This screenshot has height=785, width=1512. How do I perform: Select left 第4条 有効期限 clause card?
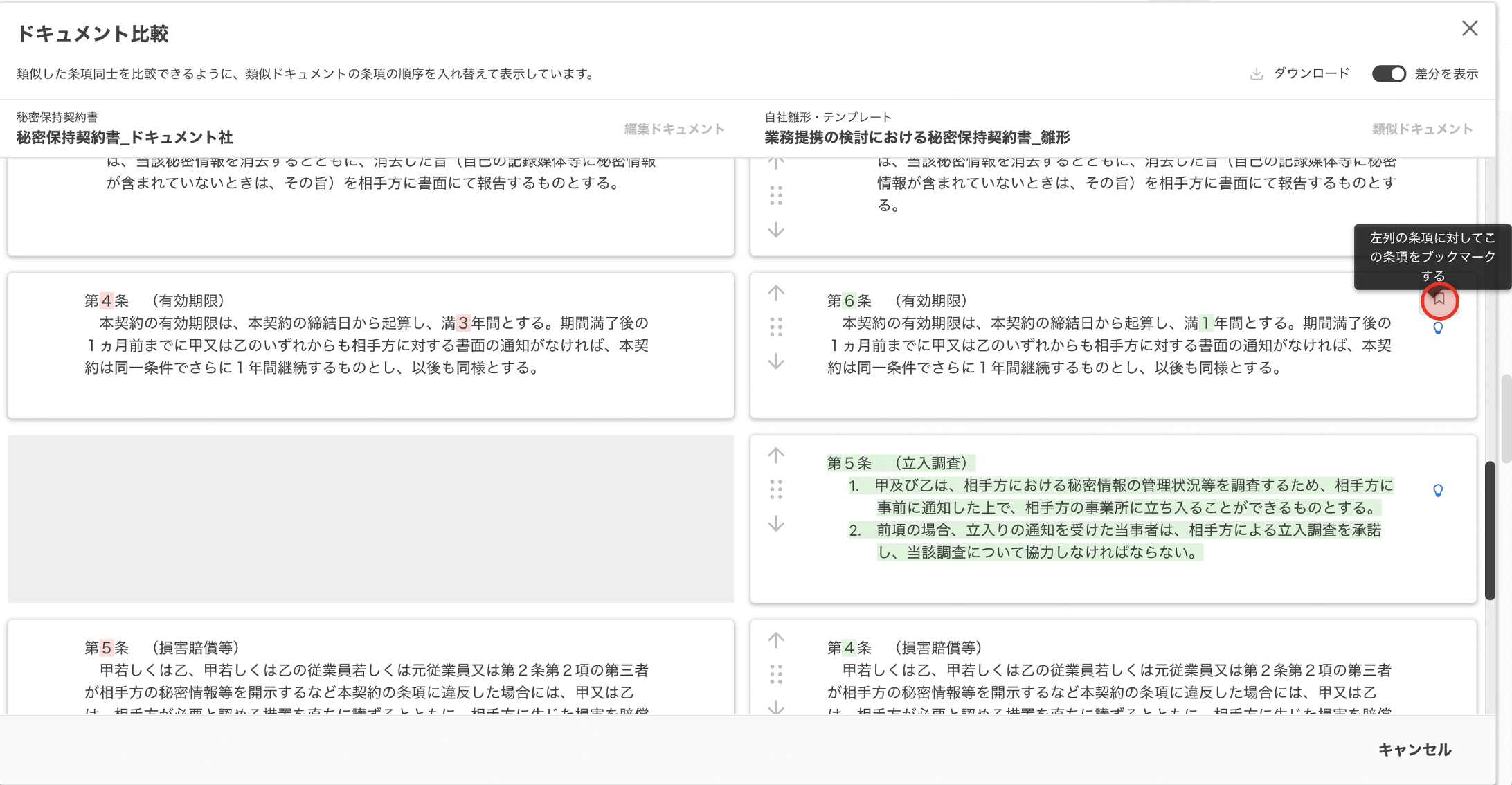coord(370,345)
